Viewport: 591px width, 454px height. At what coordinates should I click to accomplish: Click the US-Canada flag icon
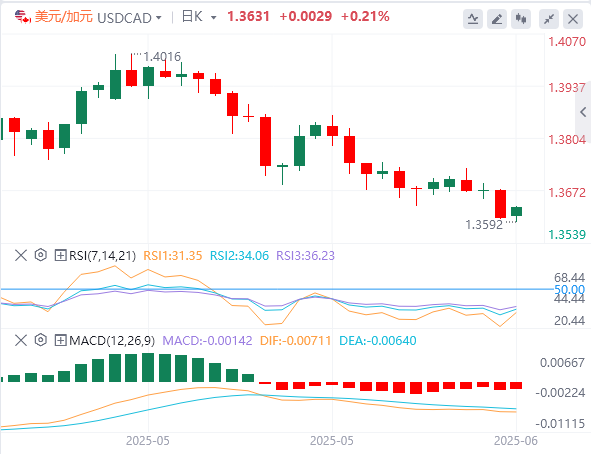click(23, 17)
